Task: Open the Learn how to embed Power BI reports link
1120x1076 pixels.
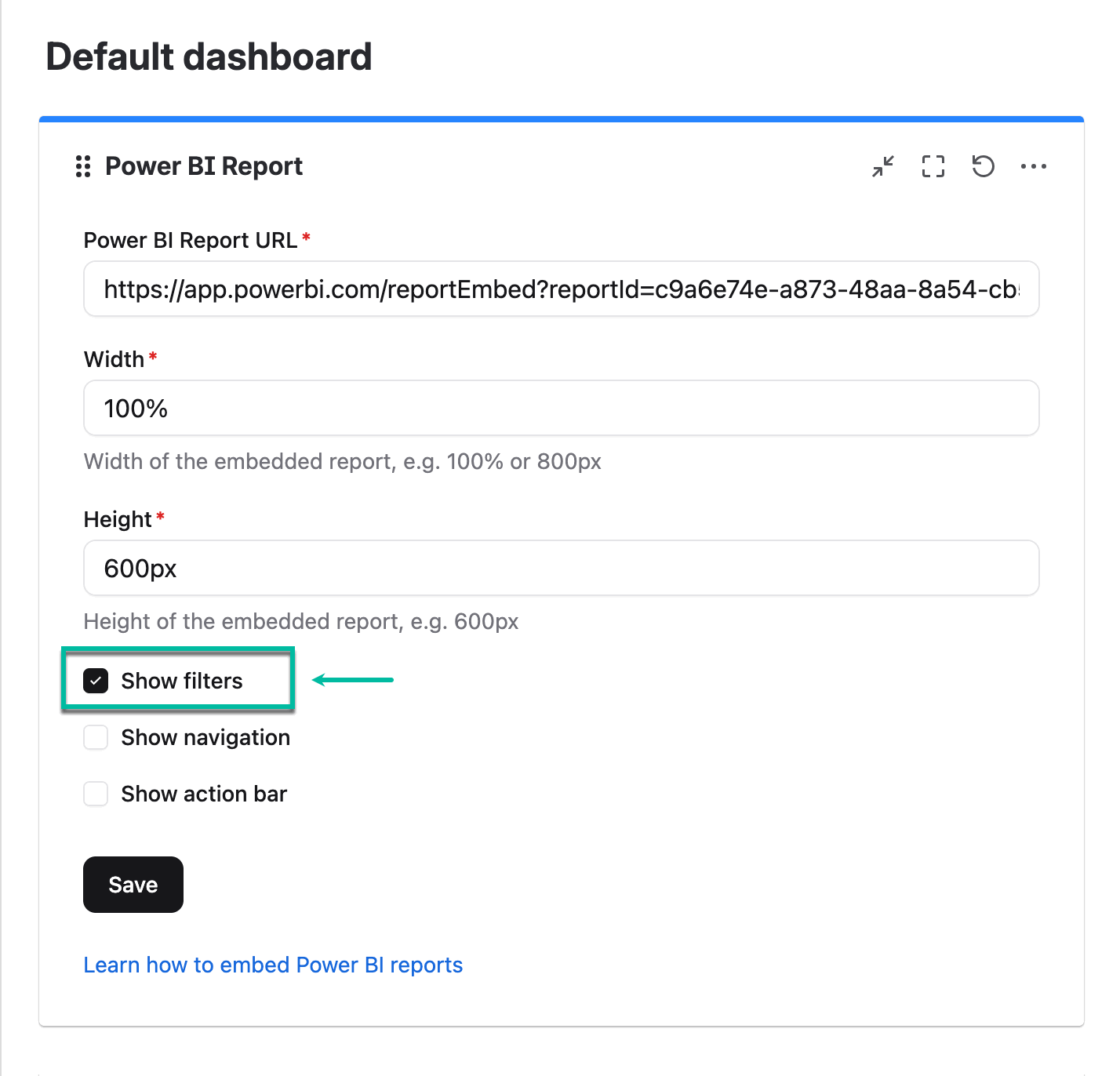Action: coord(273,965)
